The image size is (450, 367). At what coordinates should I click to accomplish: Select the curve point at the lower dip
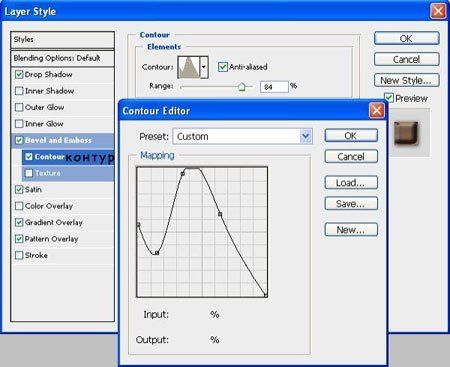(x=157, y=253)
